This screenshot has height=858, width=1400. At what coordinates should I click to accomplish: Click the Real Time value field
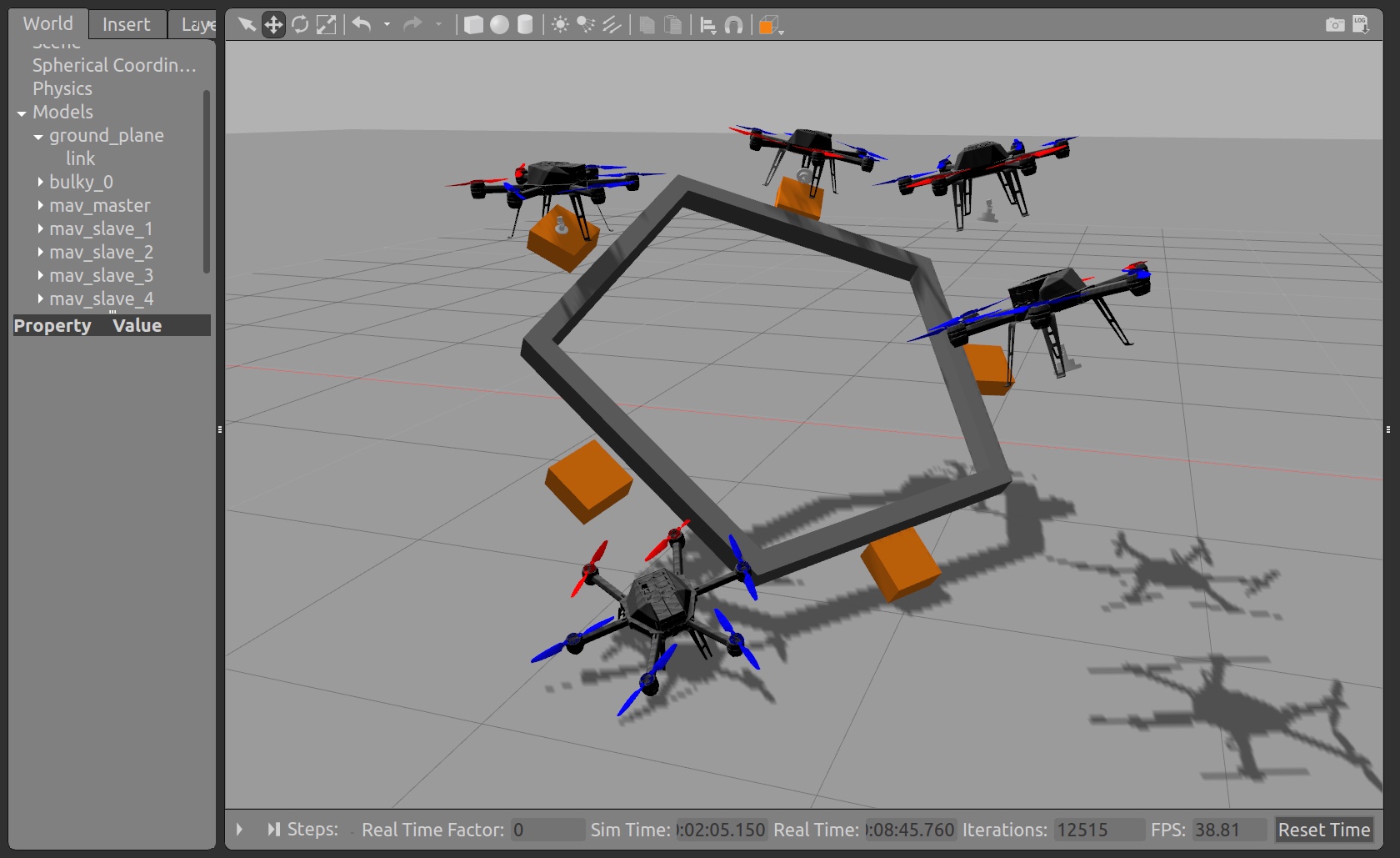coord(910,830)
